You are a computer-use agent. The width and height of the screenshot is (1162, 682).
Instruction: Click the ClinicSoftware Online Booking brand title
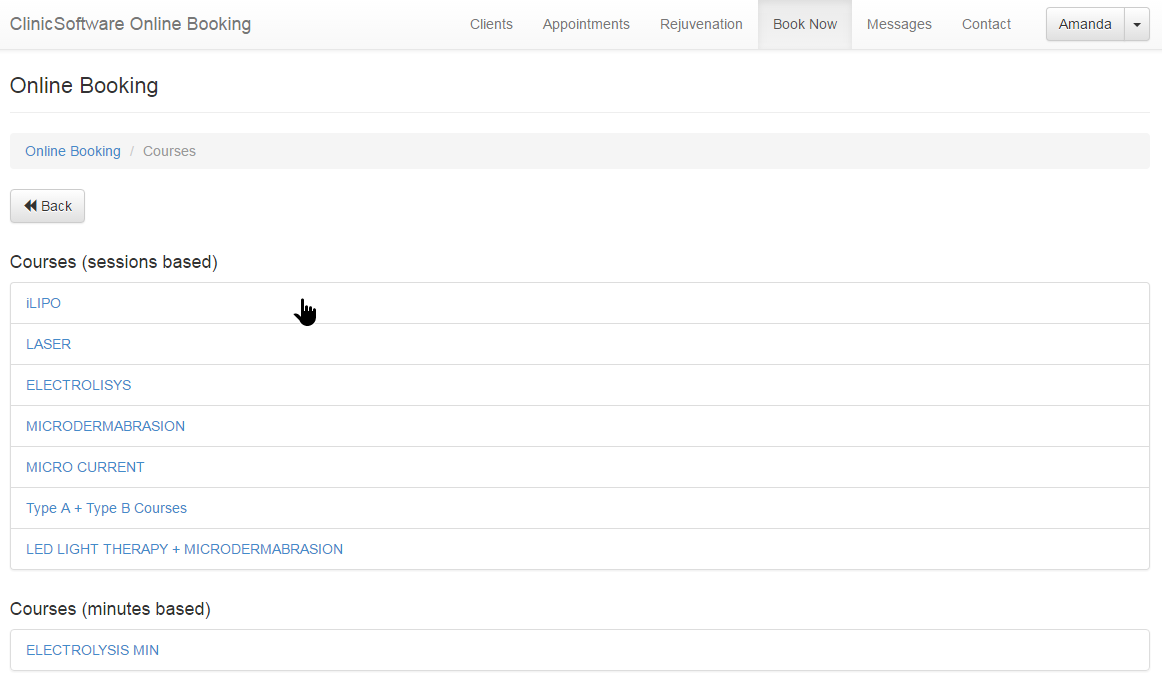coord(131,24)
